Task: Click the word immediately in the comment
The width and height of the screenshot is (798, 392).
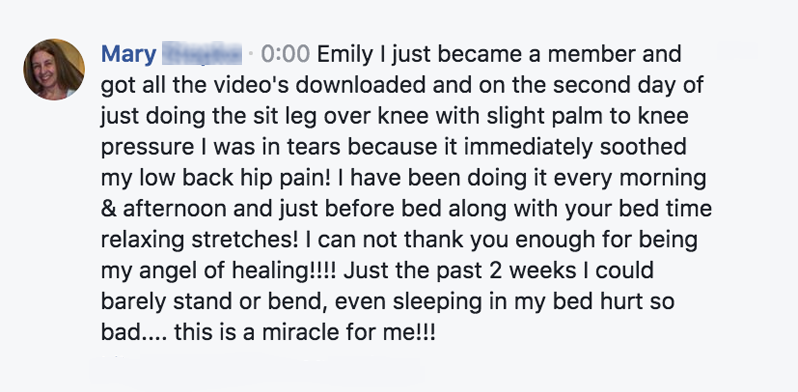Action: tap(529, 147)
